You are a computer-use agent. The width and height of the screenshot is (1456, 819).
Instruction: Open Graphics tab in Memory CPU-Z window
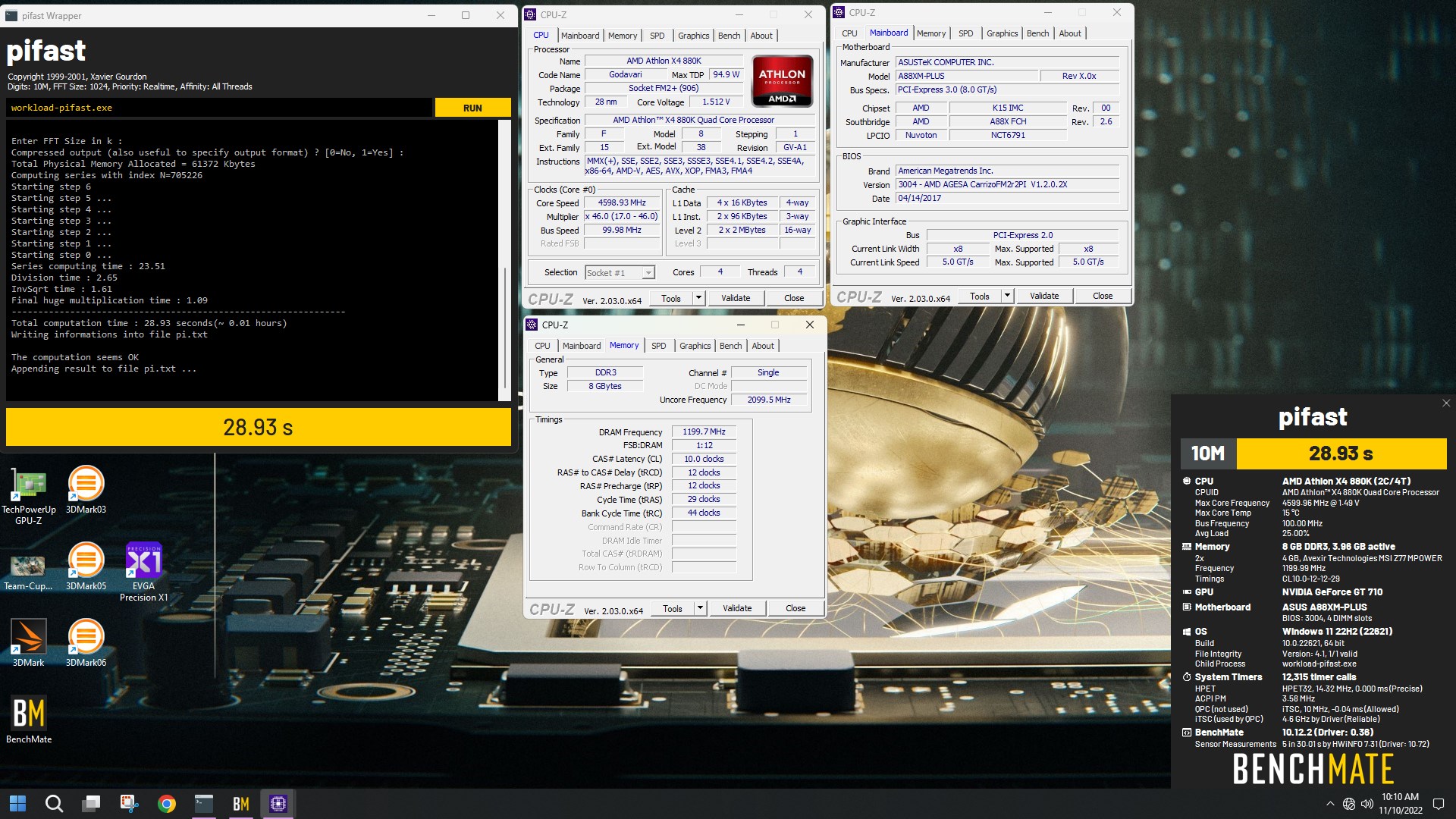(695, 346)
